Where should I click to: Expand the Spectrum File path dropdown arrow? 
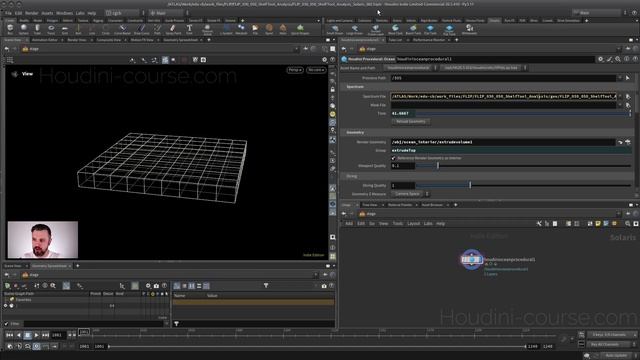(620, 97)
